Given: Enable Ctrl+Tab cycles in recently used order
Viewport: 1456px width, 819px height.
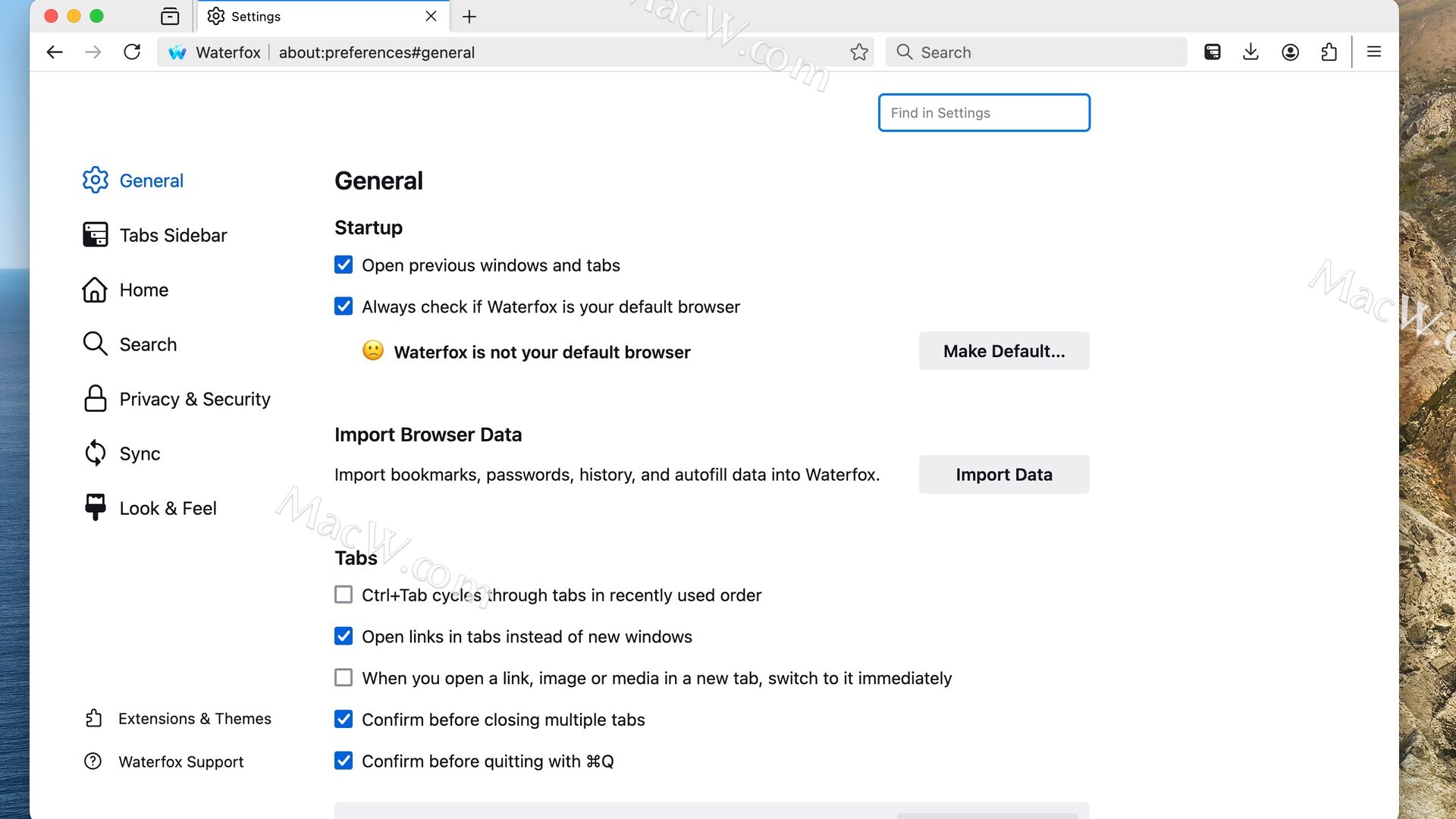Looking at the screenshot, I should [344, 595].
